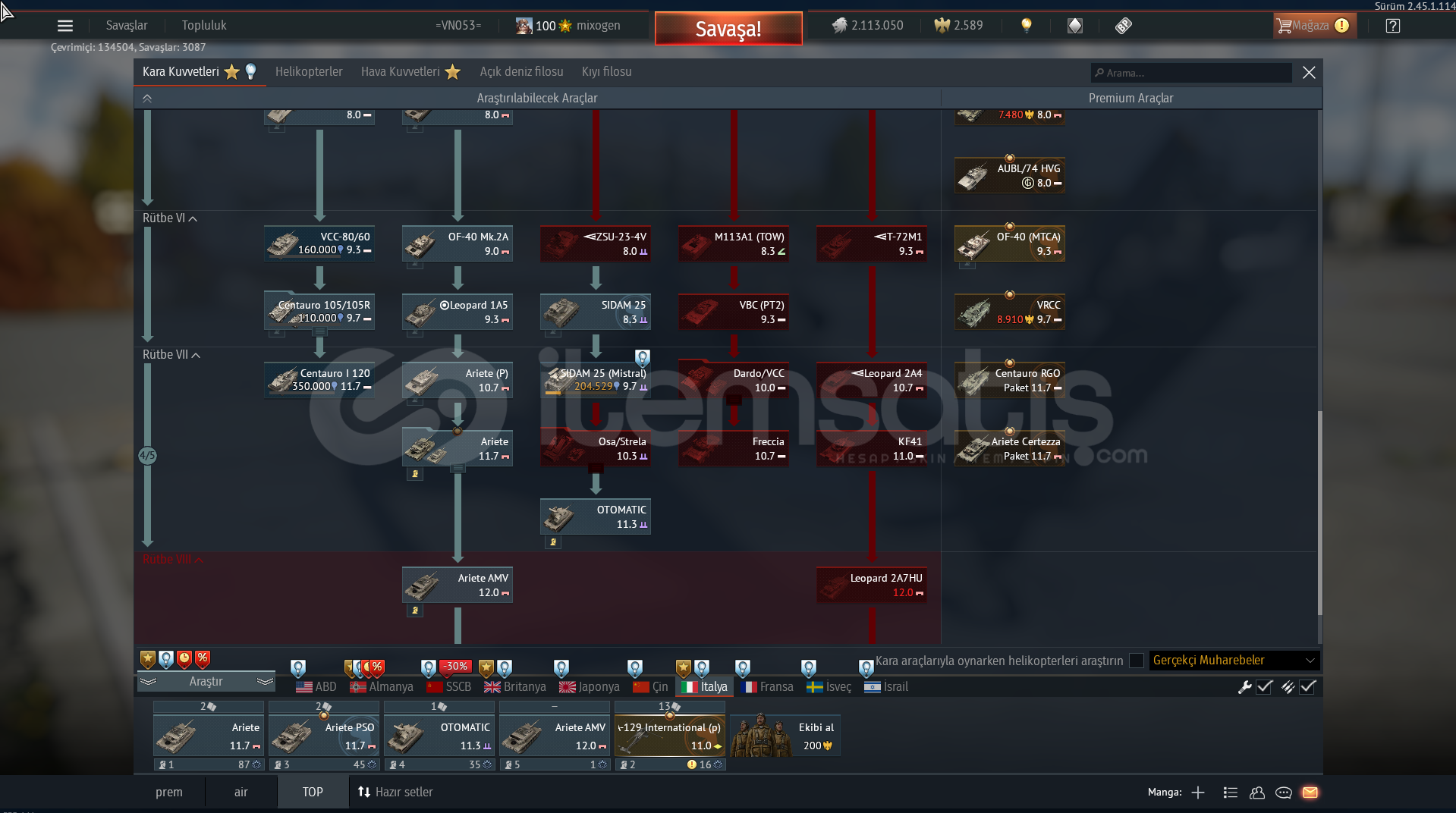Switch to Helikopterler tab

click(x=309, y=72)
